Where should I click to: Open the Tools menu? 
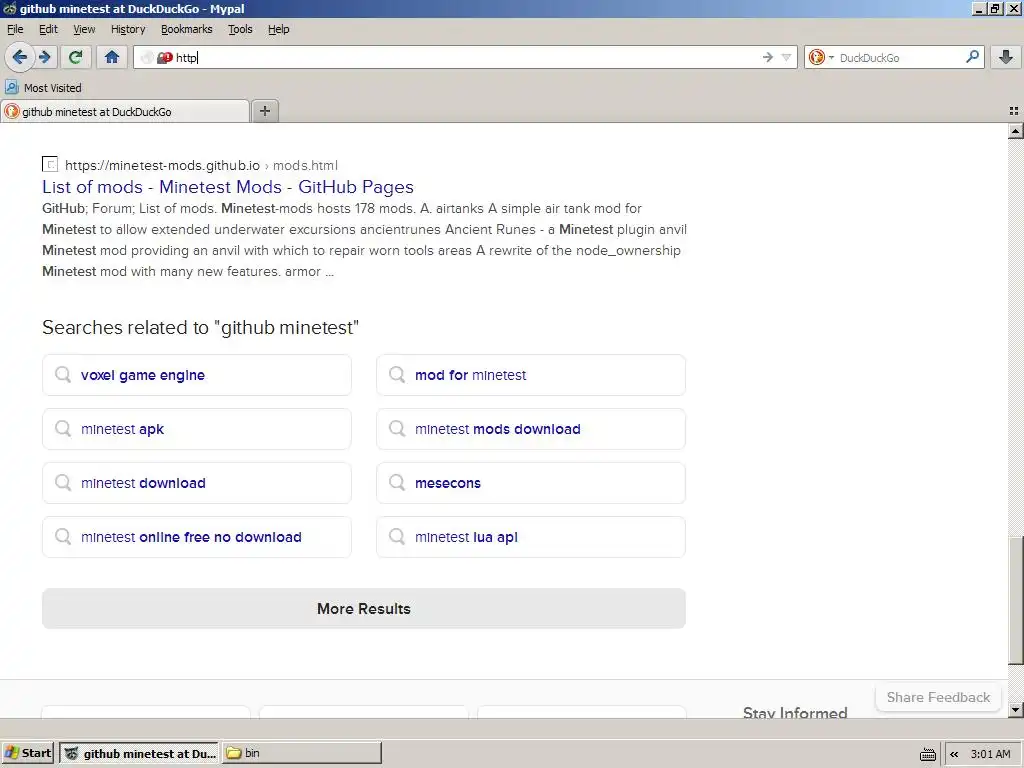pos(240,29)
